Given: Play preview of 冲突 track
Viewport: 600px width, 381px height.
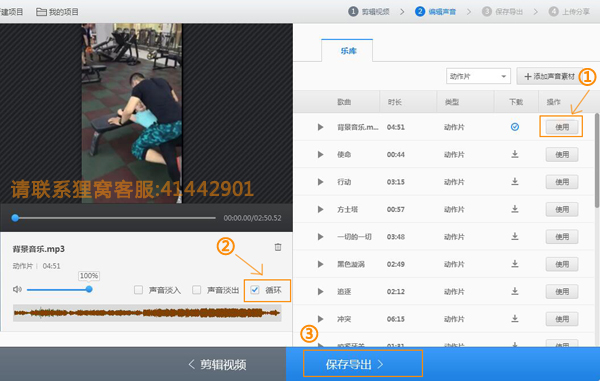Looking at the screenshot, I should [x=321, y=319].
